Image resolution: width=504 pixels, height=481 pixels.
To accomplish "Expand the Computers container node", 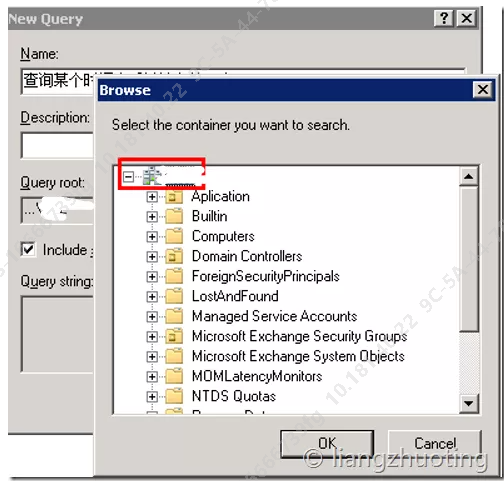I will point(152,237).
